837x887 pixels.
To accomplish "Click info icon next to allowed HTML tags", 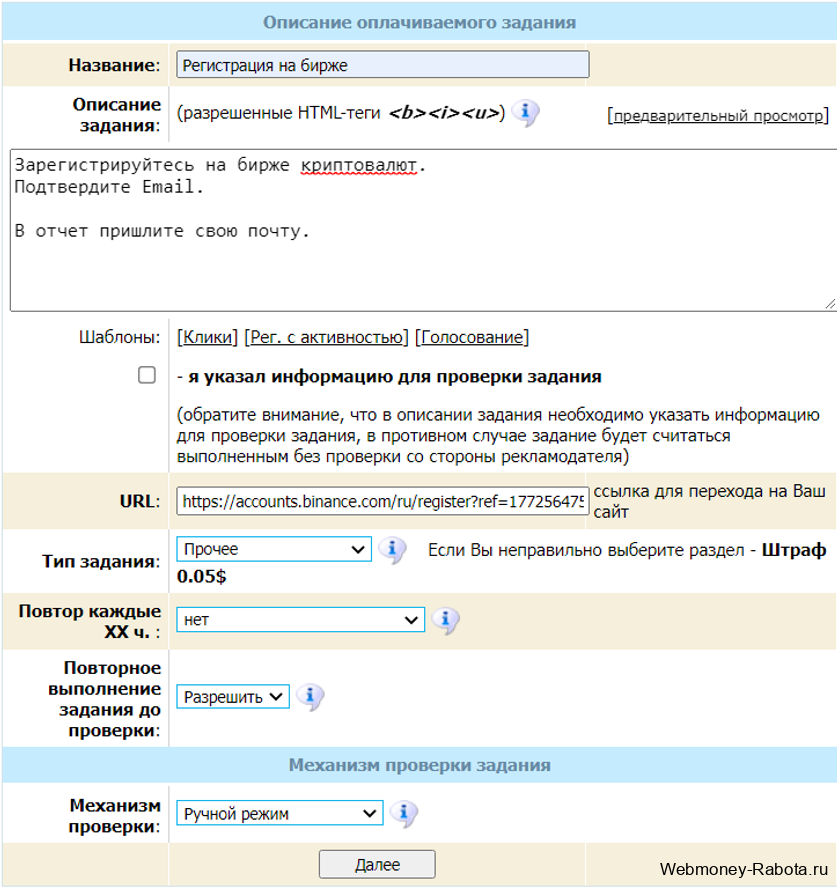I will click(x=525, y=113).
